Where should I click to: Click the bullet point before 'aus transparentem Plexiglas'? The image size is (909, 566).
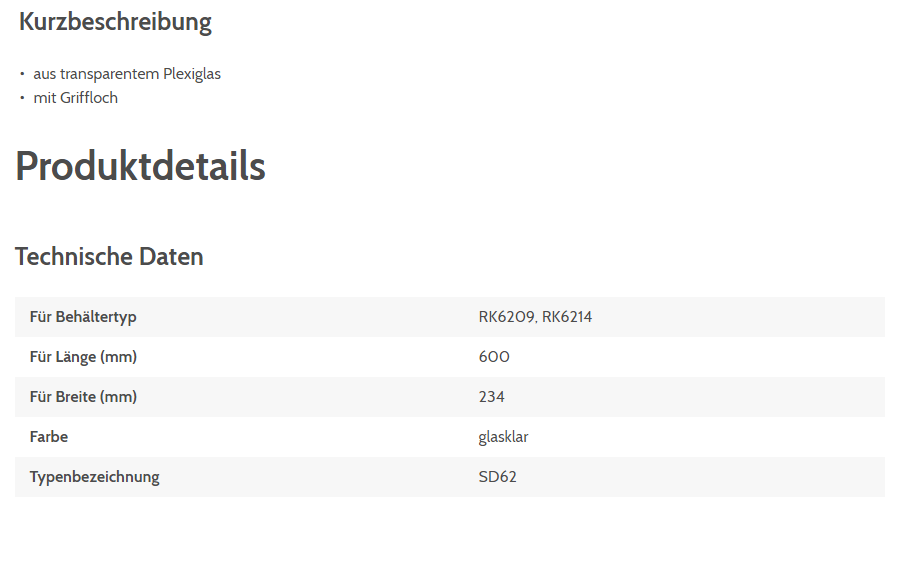(22, 74)
